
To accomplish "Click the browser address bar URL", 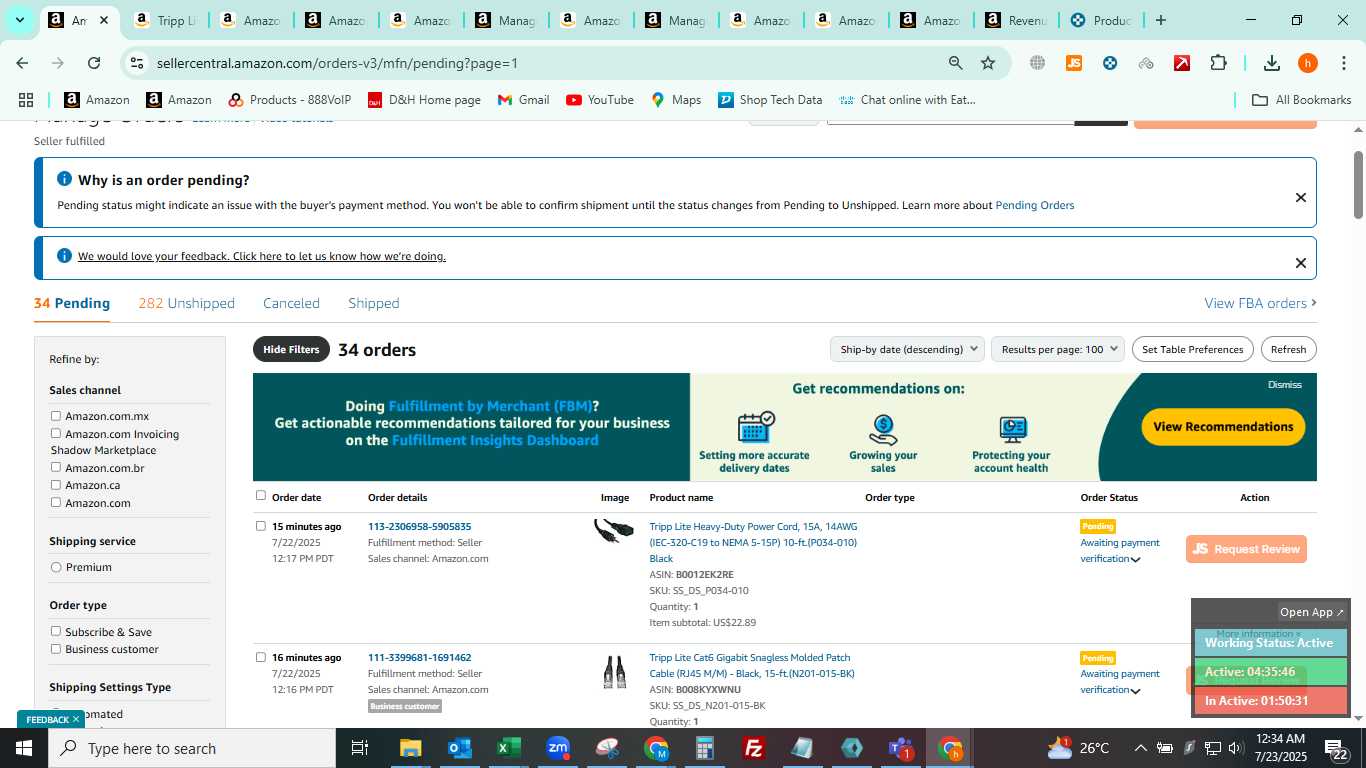I will tap(337, 63).
